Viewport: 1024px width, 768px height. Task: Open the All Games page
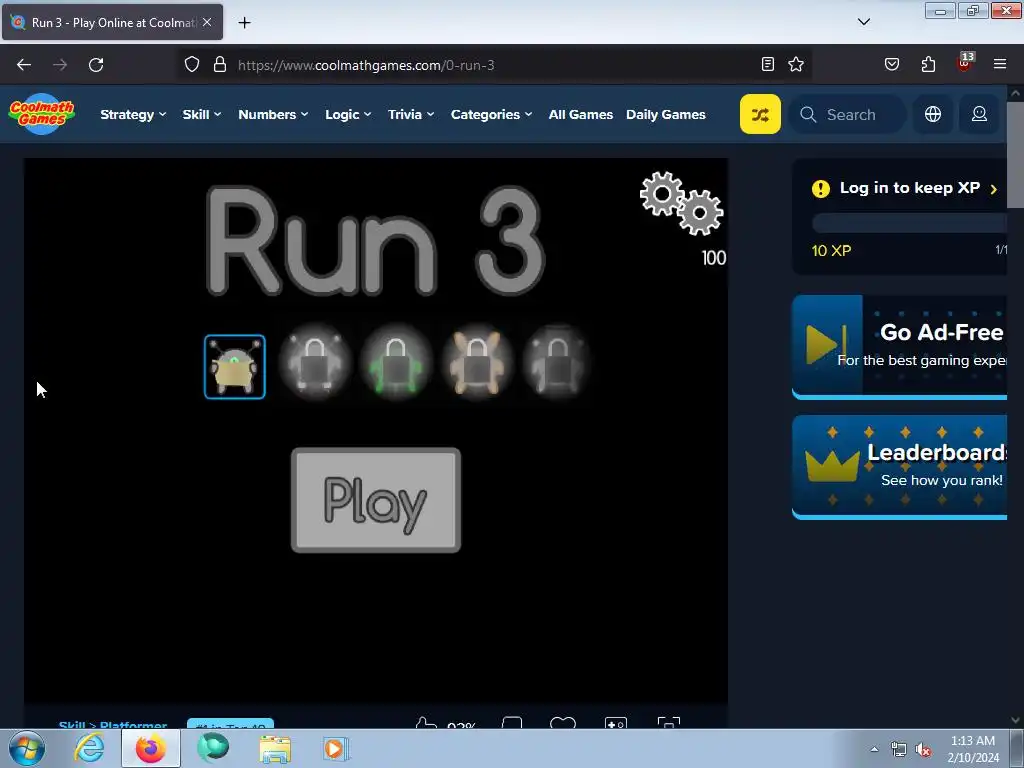tap(581, 114)
